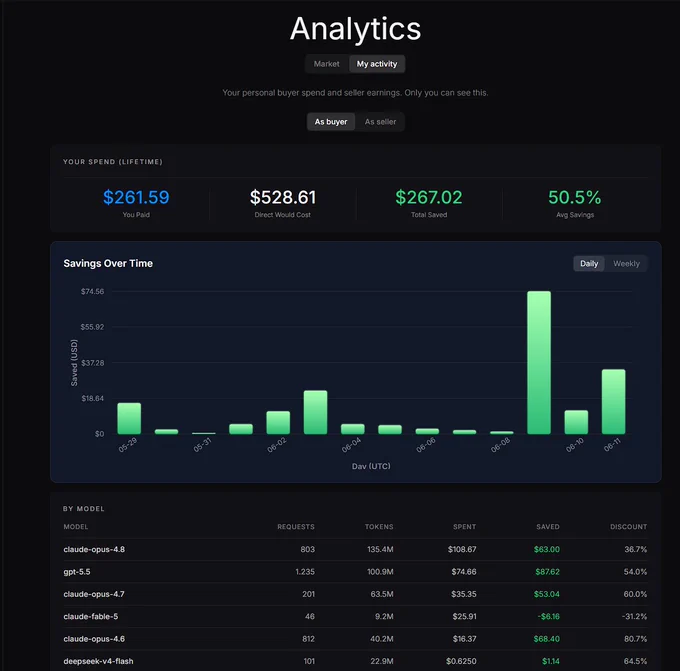Click the -31.2% discount value

(x=634, y=616)
